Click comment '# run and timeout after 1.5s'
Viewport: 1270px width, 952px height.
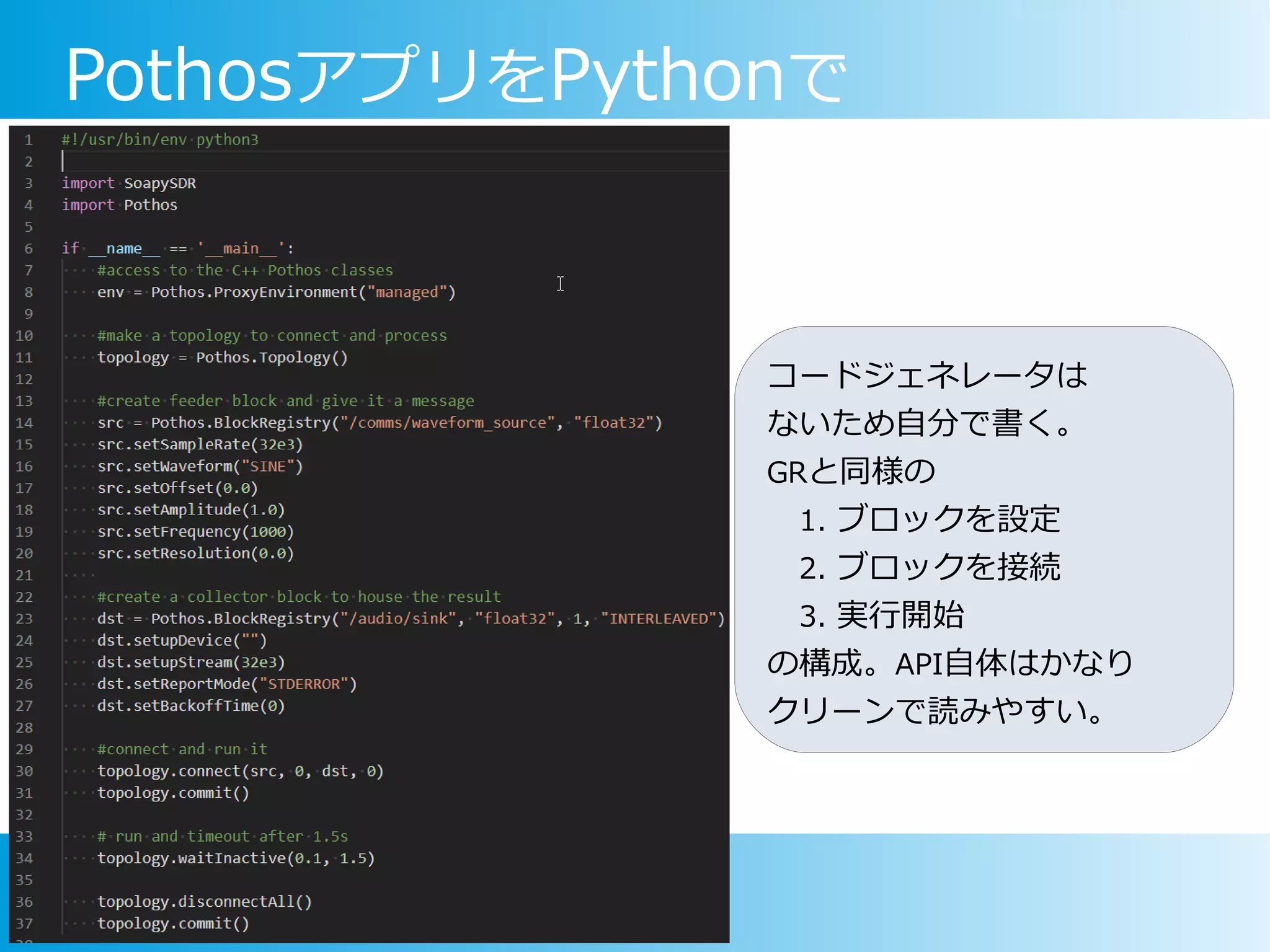pos(223,837)
